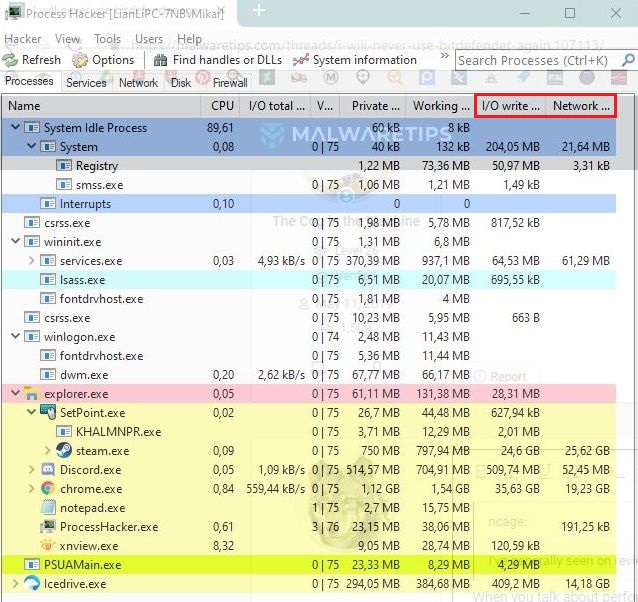Image resolution: width=638 pixels, height=602 pixels.
Task: Click the Refresh toolbar icon
Action: pos(10,60)
